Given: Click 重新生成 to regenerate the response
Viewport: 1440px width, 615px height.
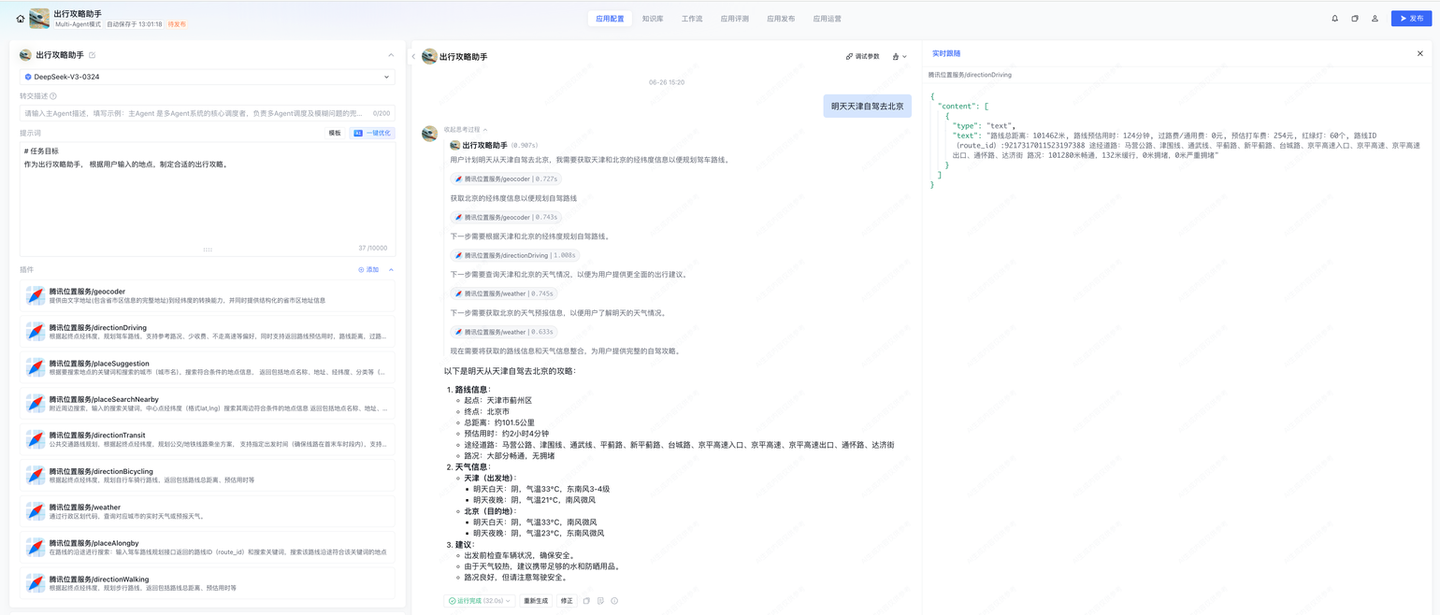Looking at the screenshot, I should click(x=535, y=601).
